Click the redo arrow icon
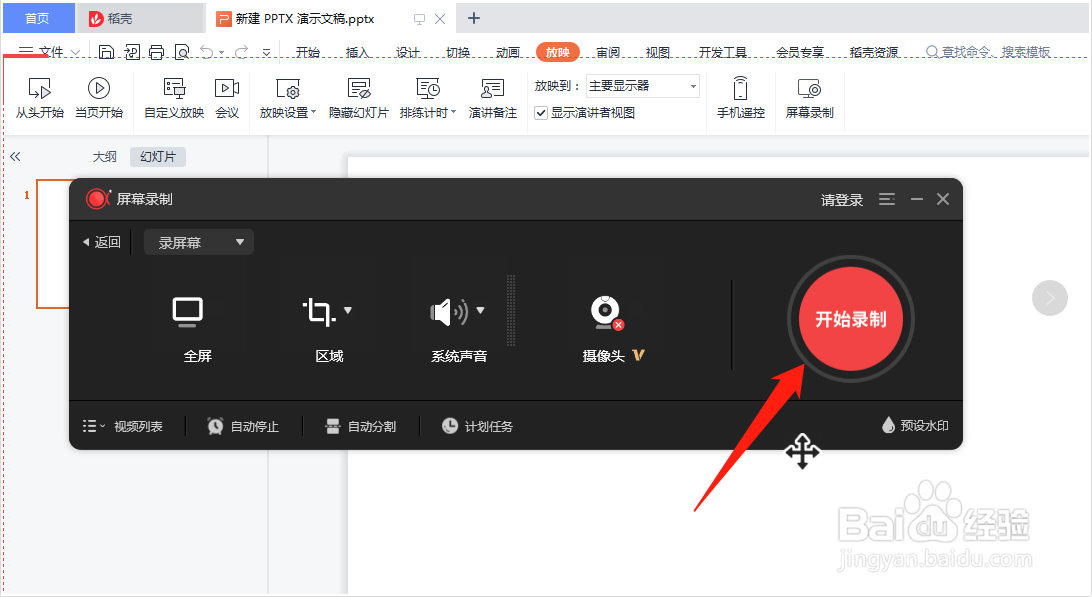Viewport: 1092px width, 597px height. 242,52
